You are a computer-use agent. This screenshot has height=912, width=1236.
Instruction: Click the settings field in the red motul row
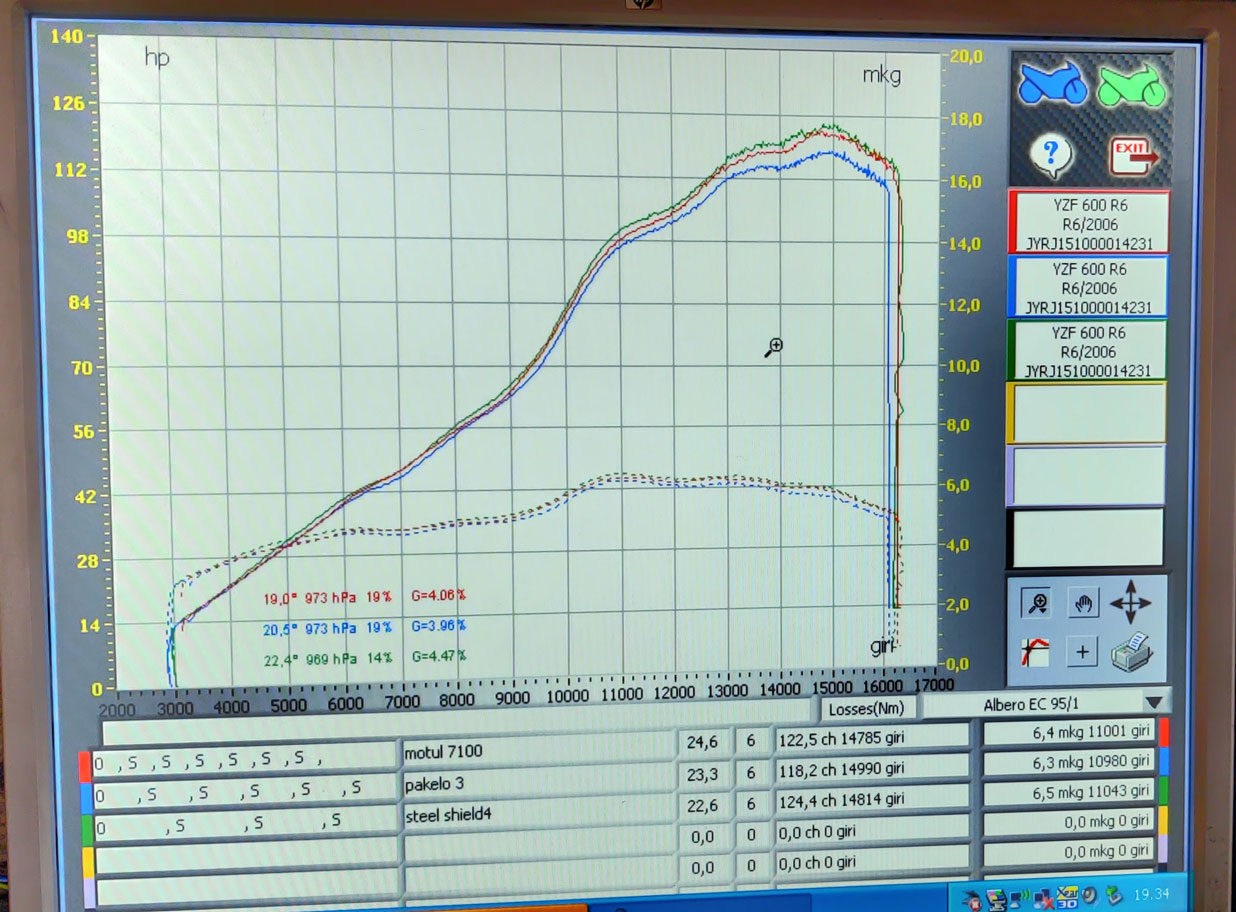coord(244,760)
